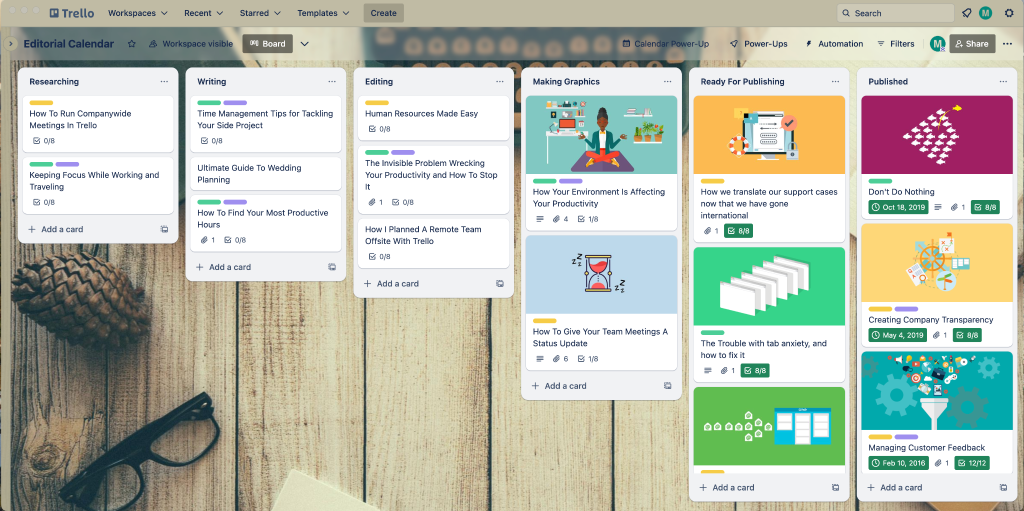Image resolution: width=1024 pixels, height=511 pixels.
Task: Click the Share button
Action: pyautogui.click(x=971, y=44)
